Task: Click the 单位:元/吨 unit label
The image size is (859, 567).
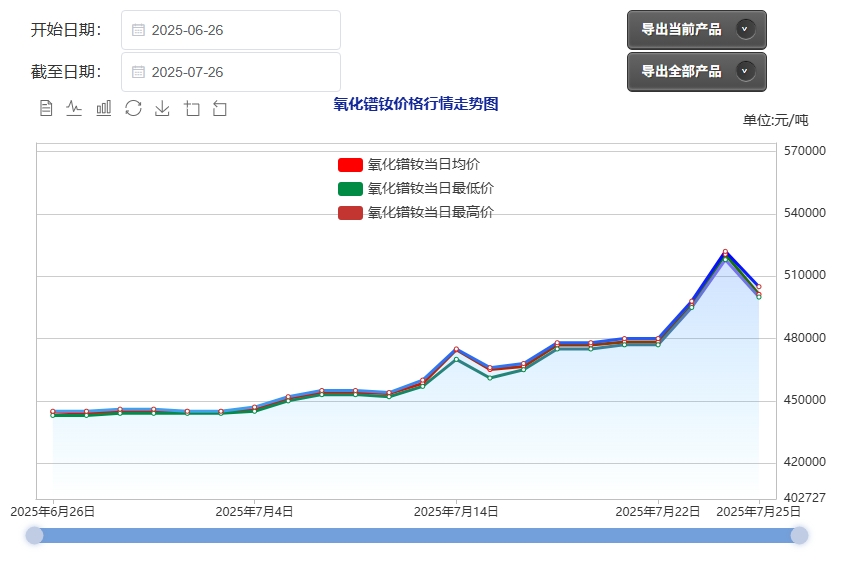Action: pyautogui.click(x=775, y=120)
